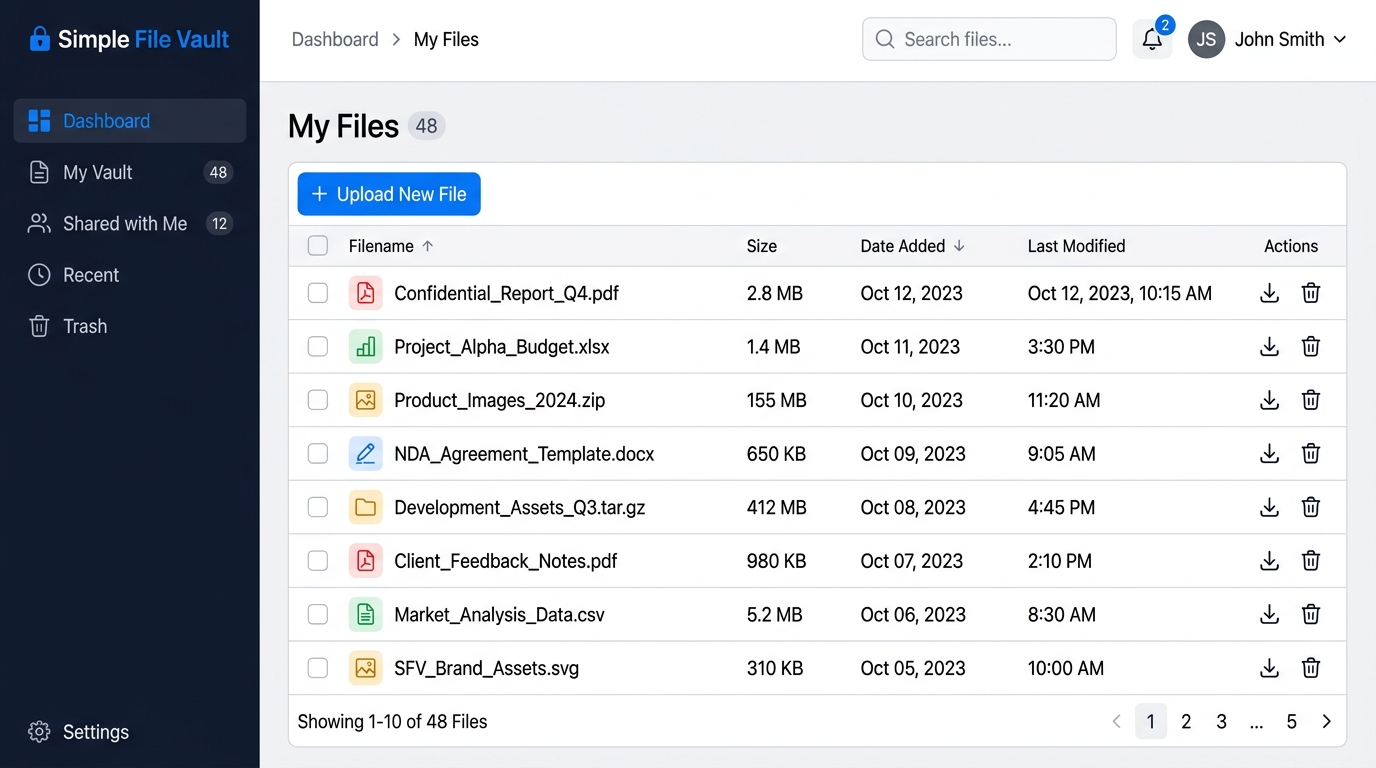
Task: Delete Confidential_Report_Q4.pdf using its trash icon
Action: pos(1311,293)
